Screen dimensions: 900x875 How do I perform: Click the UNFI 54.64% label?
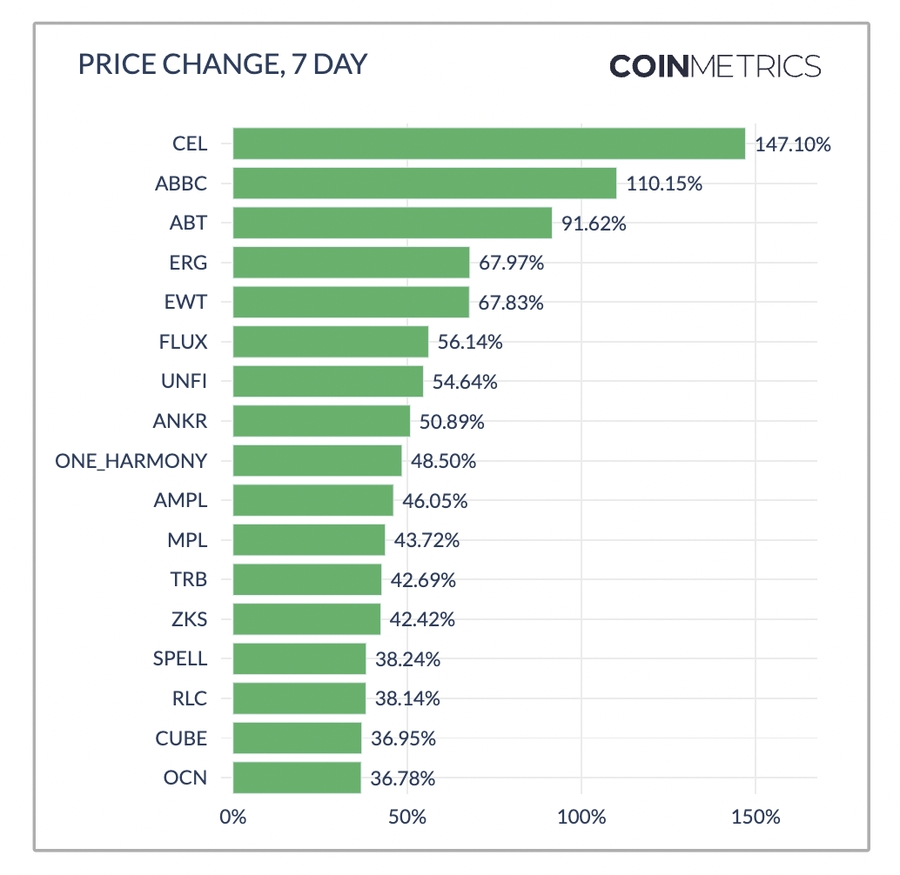pyautogui.click(x=464, y=382)
